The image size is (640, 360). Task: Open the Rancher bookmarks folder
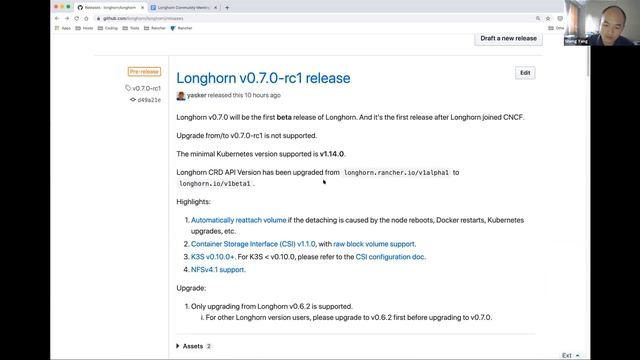[x=155, y=28]
